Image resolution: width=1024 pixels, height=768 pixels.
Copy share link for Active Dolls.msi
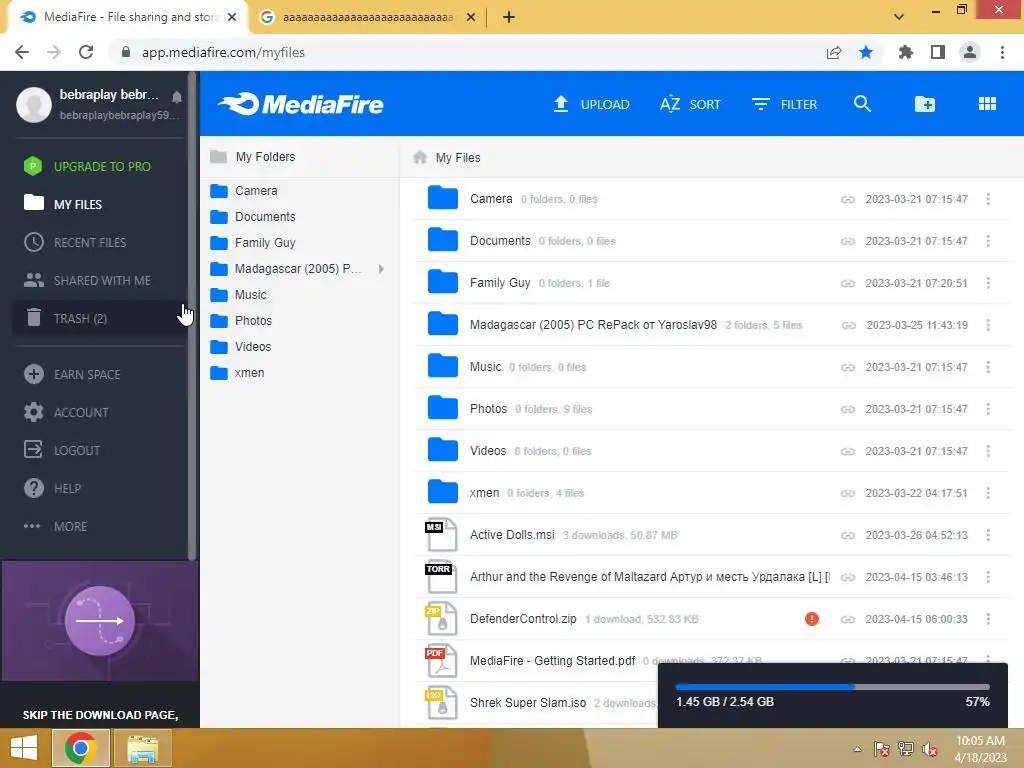click(848, 536)
